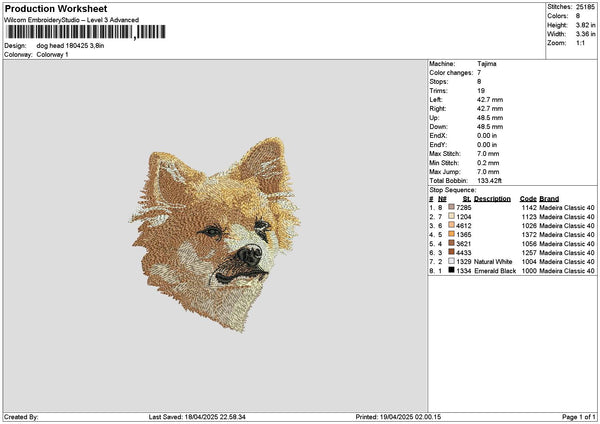Click thread code 1026

coord(529,226)
